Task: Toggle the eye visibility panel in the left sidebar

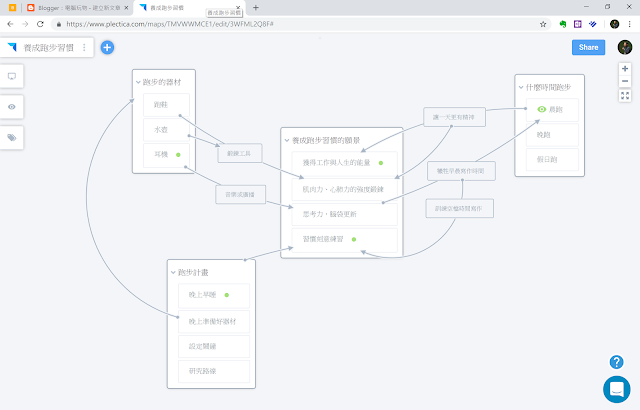Action: click(x=12, y=107)
